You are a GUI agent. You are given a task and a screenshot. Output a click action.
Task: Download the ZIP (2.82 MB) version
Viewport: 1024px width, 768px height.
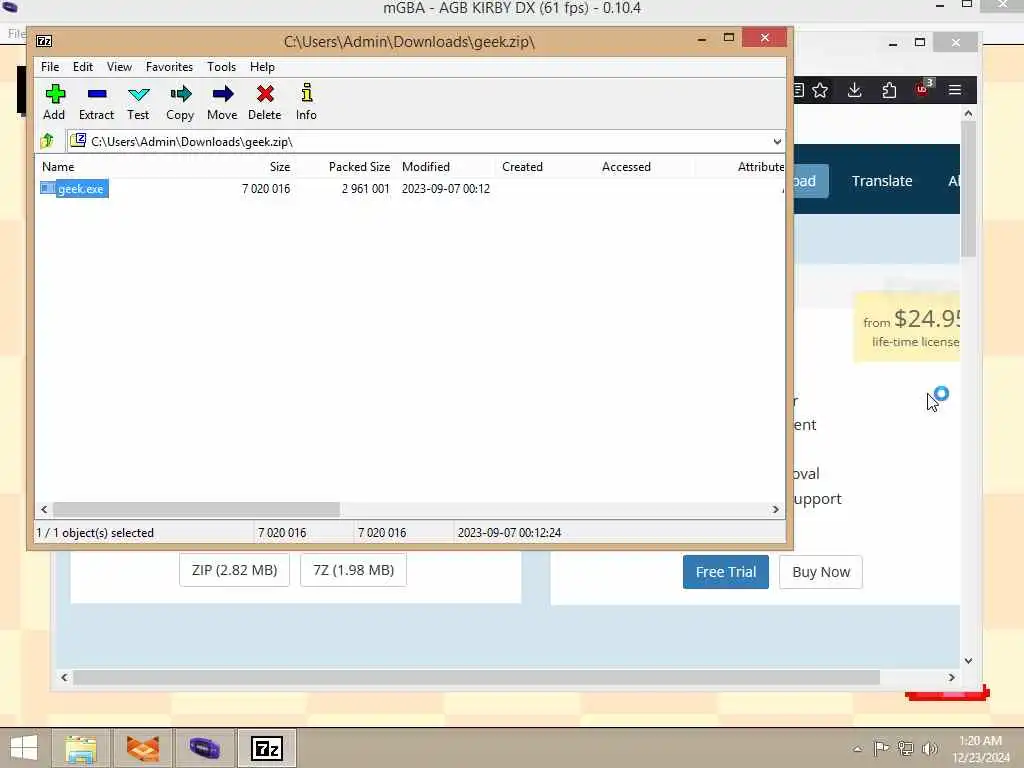pos(234,570)
